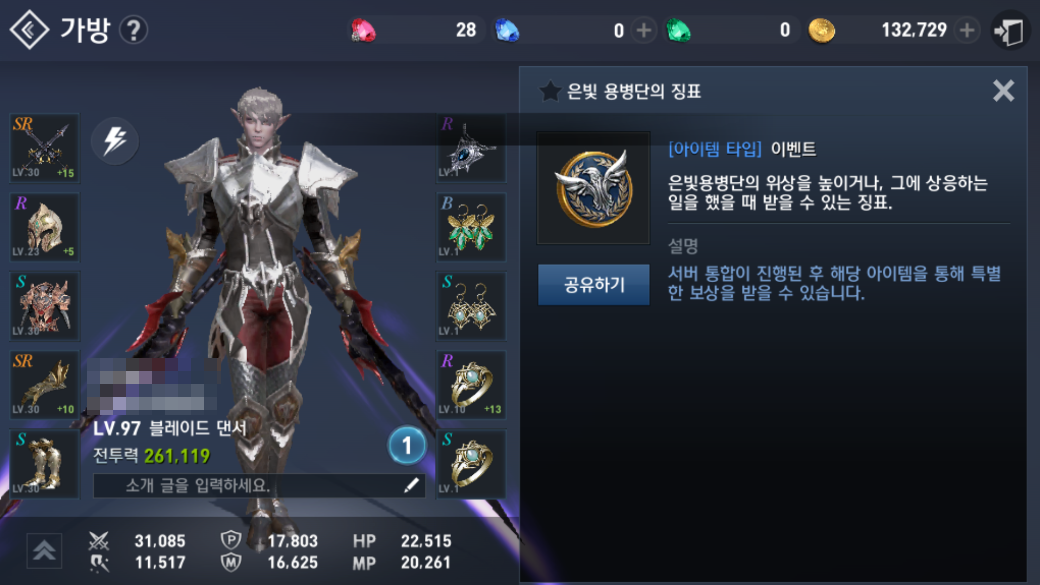Select the S chest armor slot
This screenshot has width=1040, height=585.
point(44,306)
